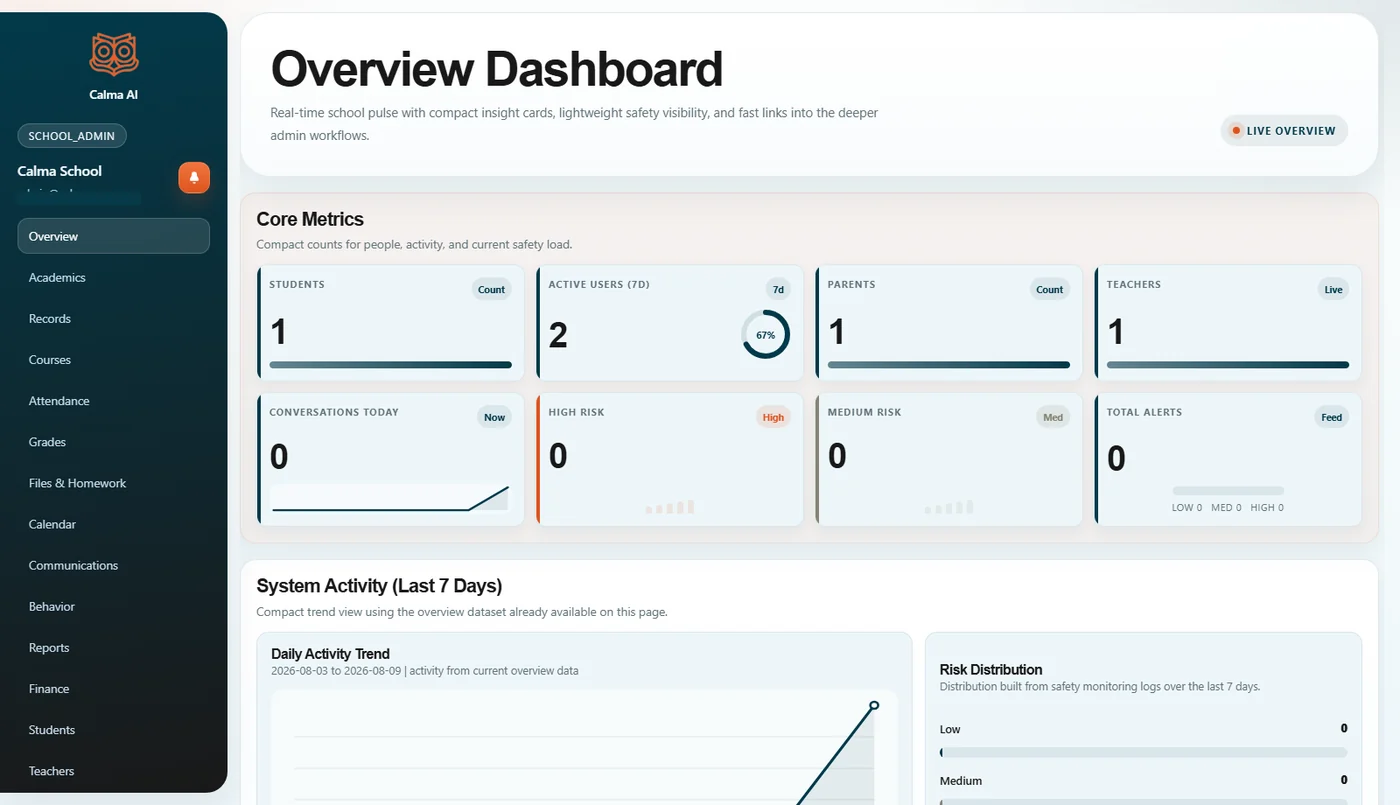Click the 2026-08-03 to 2026-08-09 date range
Viewport: 1400px width, 805px height.
point(335,671)
